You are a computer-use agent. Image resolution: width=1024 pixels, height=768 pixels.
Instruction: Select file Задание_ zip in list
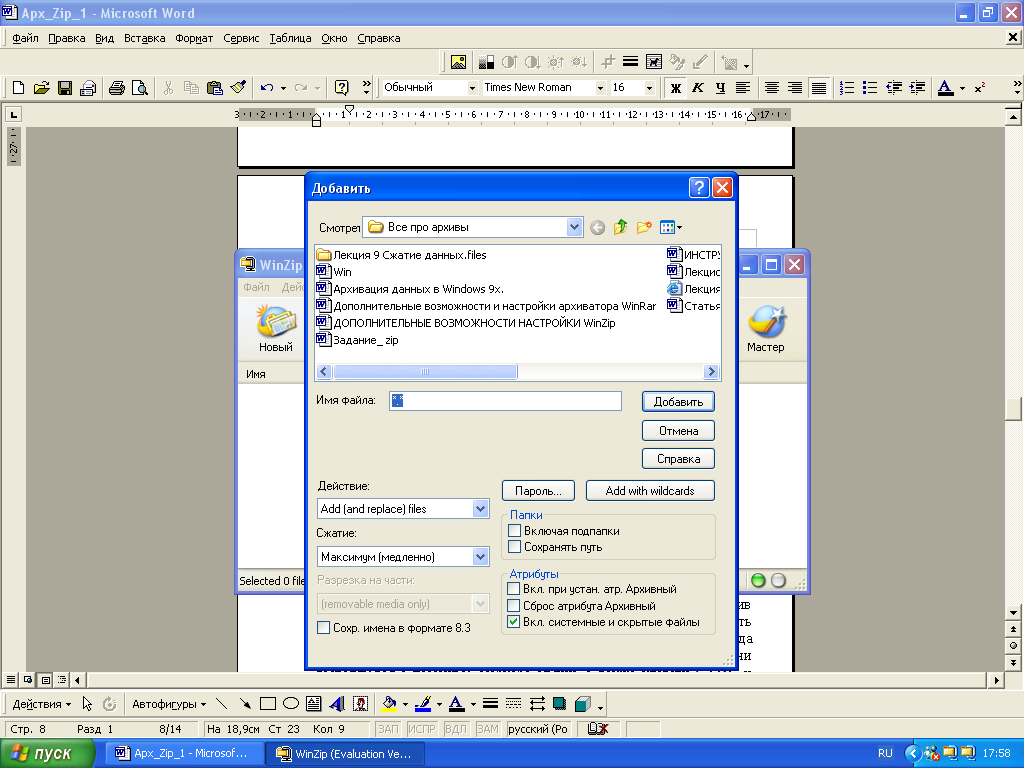coord(357,340)
